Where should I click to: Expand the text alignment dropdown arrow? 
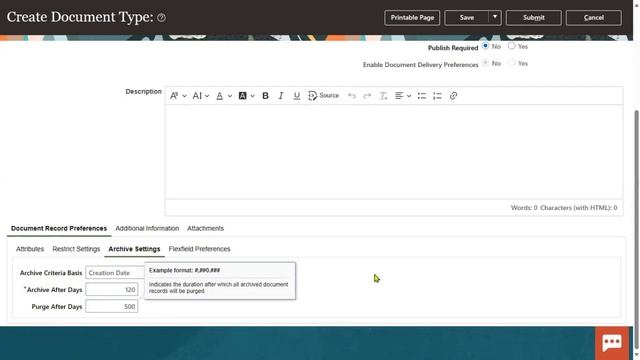(409, 96)
